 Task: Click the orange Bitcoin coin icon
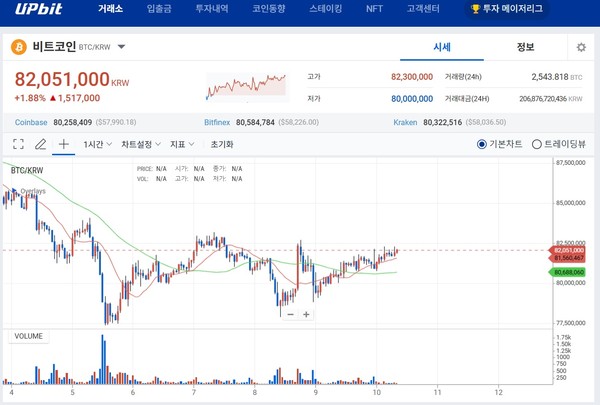pos(19,47)
